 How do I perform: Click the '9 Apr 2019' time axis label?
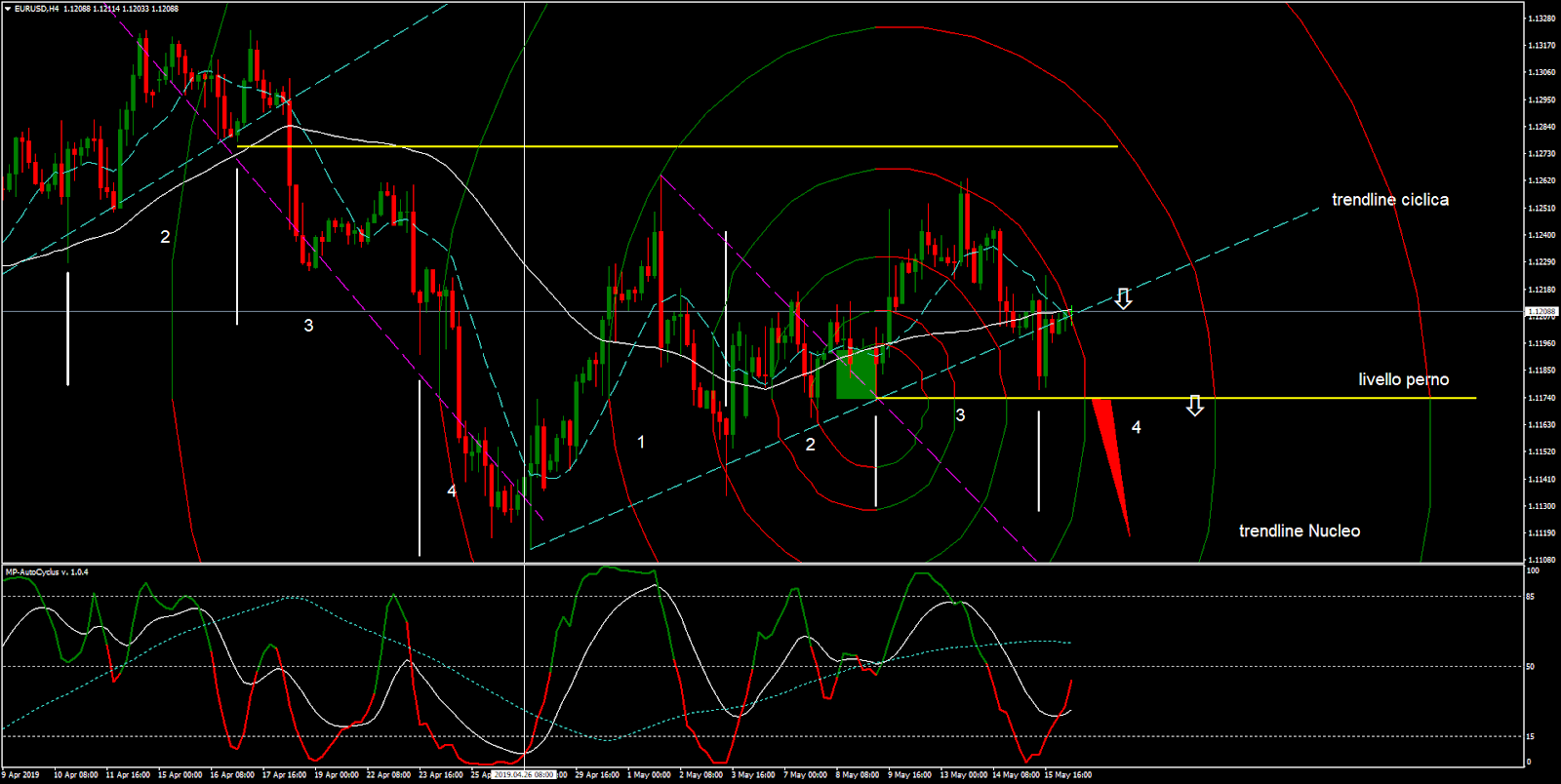point(20,775)
